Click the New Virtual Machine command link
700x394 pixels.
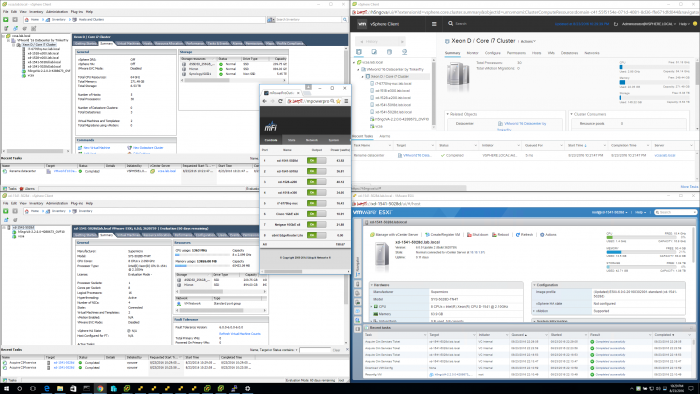(96, 148)
